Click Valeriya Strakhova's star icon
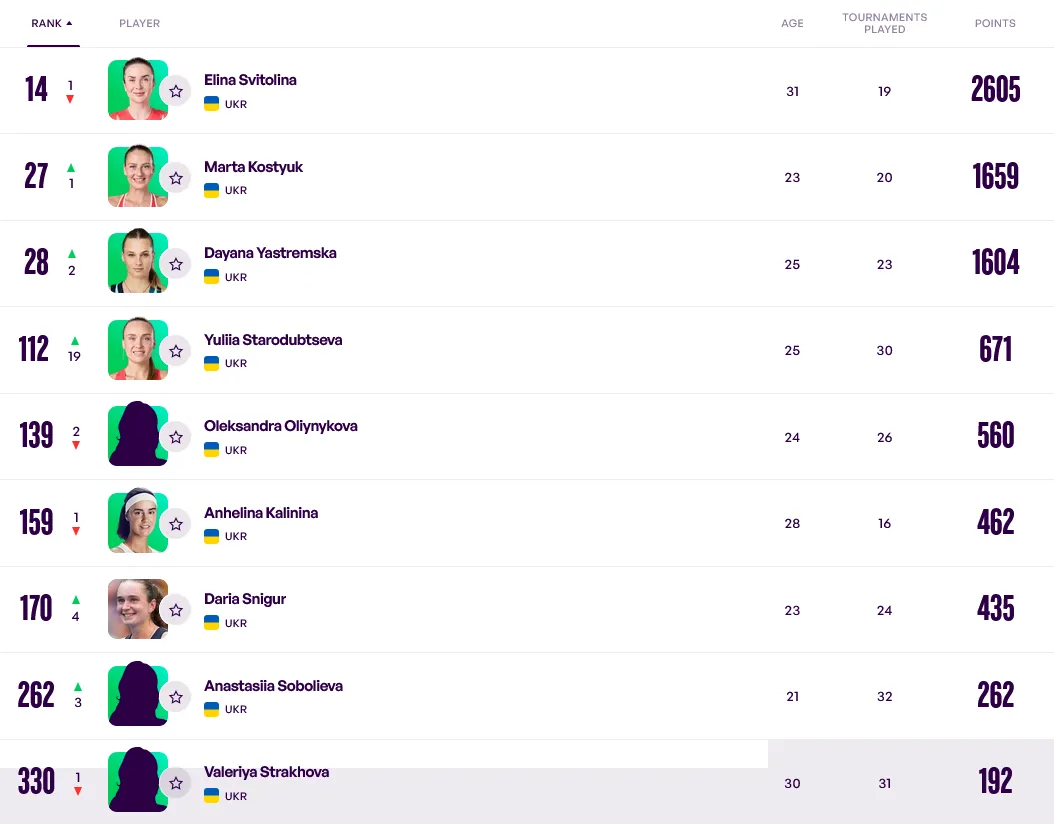This screenshot has width=1054, height=824. (176, 783)
